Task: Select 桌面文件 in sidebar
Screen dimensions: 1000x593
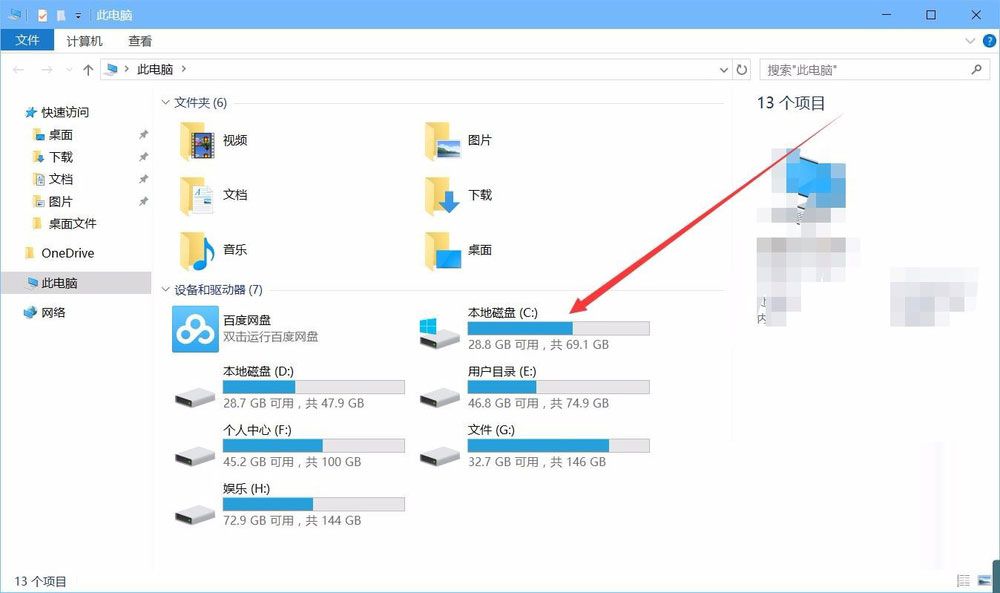Action: [x=72, y=224]
